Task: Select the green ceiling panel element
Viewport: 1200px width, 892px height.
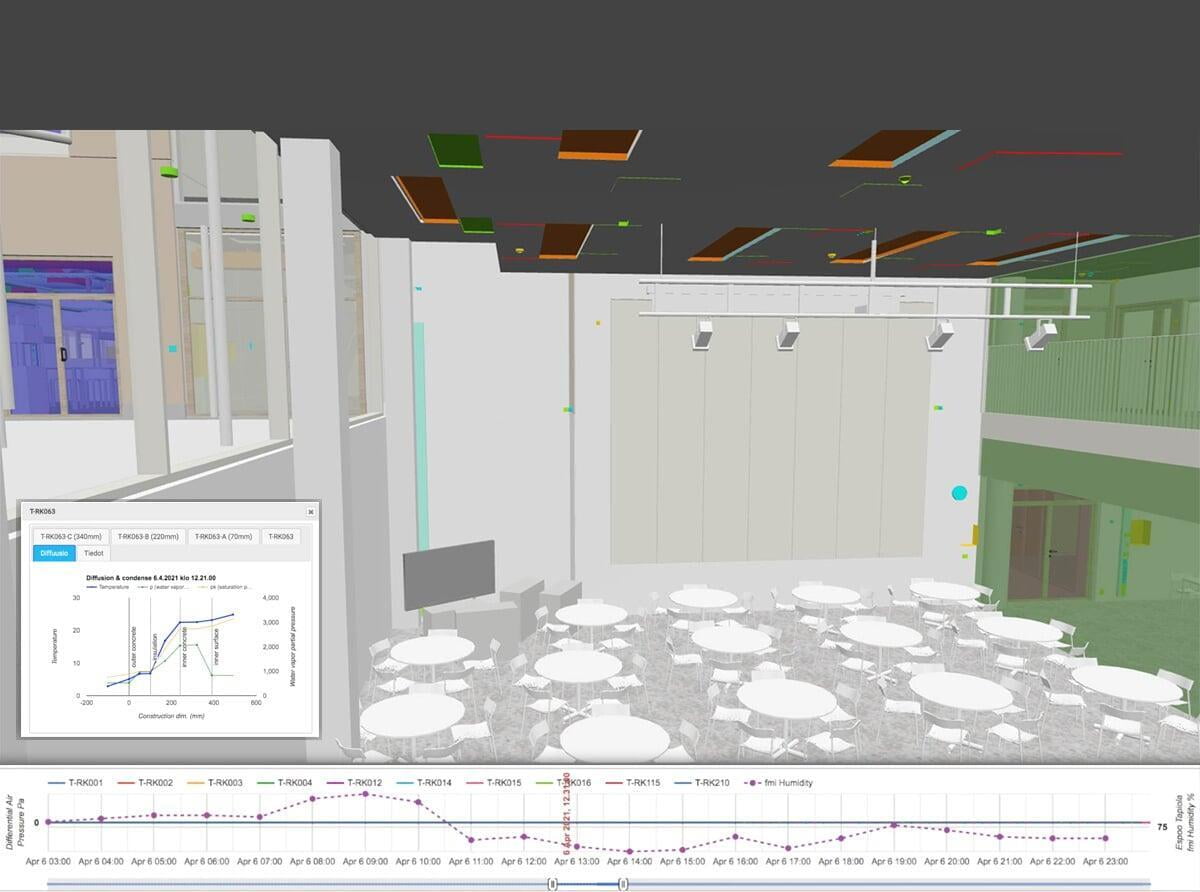Action: (x=455, y=151)
